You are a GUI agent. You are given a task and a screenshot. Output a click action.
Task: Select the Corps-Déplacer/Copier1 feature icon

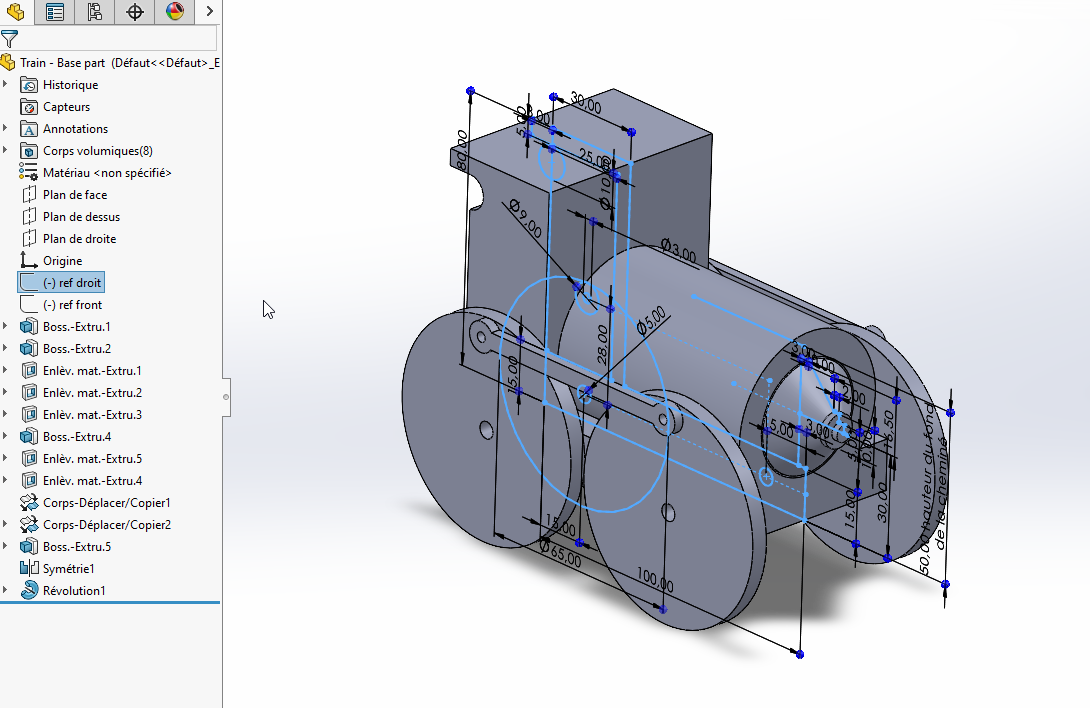point(29,503)
